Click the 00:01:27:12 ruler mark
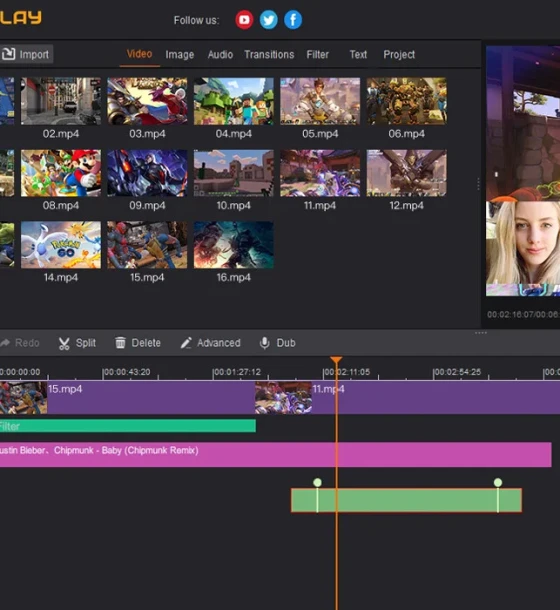 [237, 372]
